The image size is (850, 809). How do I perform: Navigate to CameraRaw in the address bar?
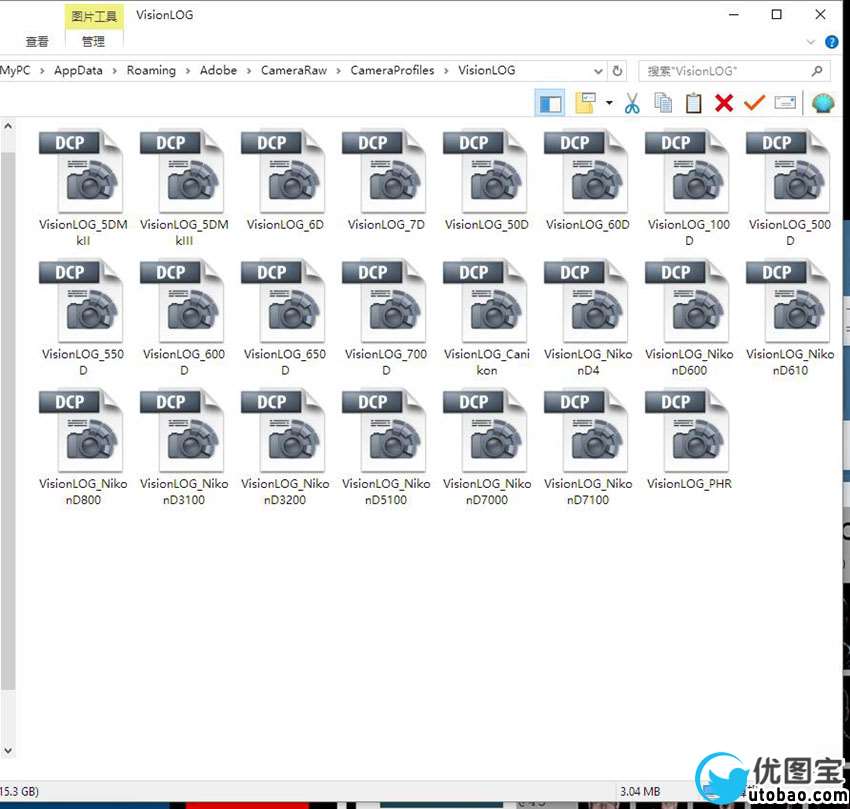(x=294, y=70)
